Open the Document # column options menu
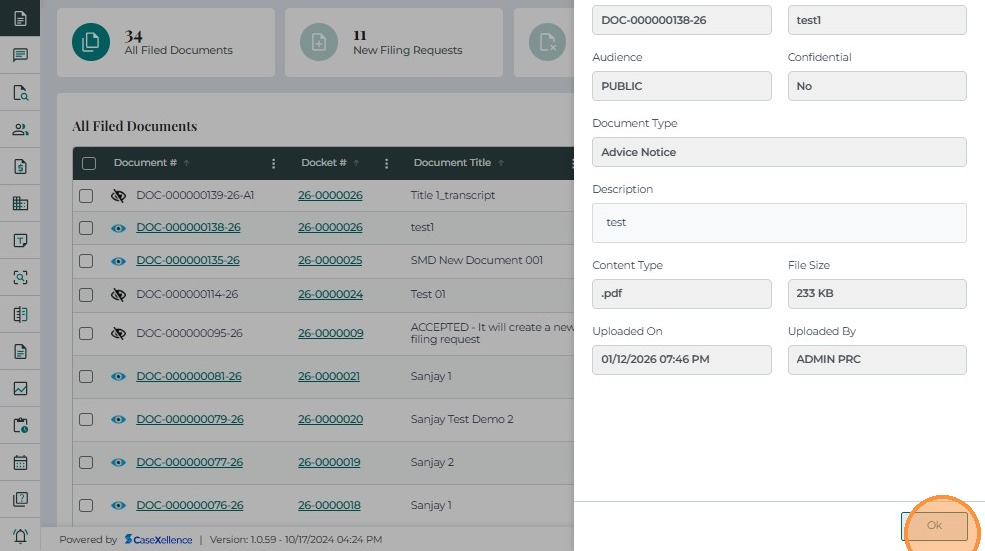The image size is (985, 551). (x=274, y=163)
